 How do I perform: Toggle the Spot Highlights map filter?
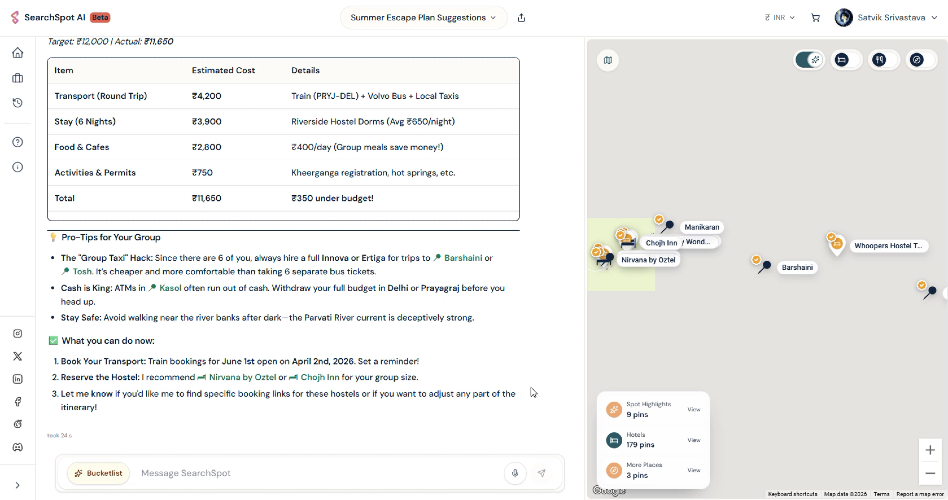coord(809,60)
